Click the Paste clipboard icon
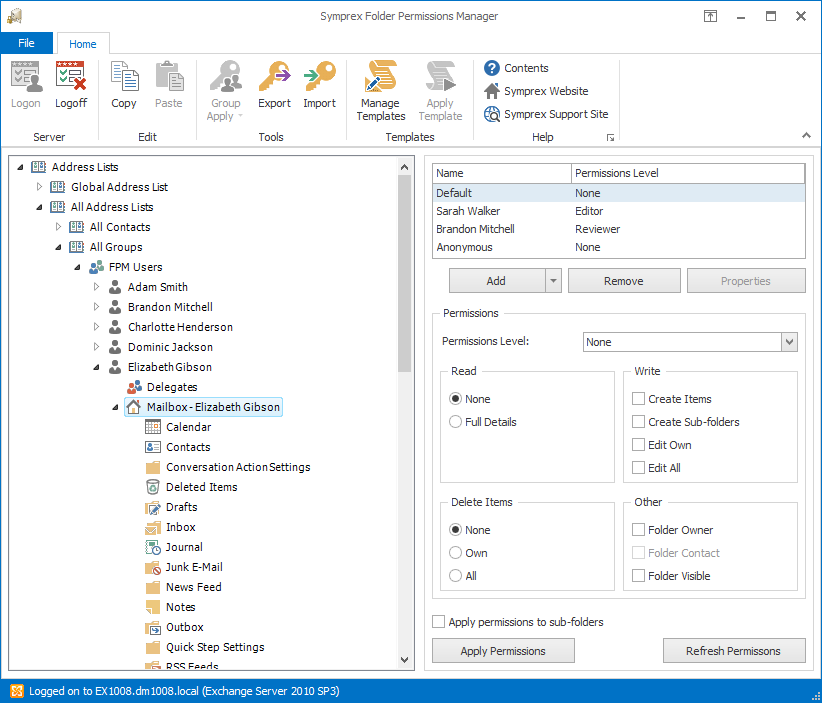 (169, 76)
